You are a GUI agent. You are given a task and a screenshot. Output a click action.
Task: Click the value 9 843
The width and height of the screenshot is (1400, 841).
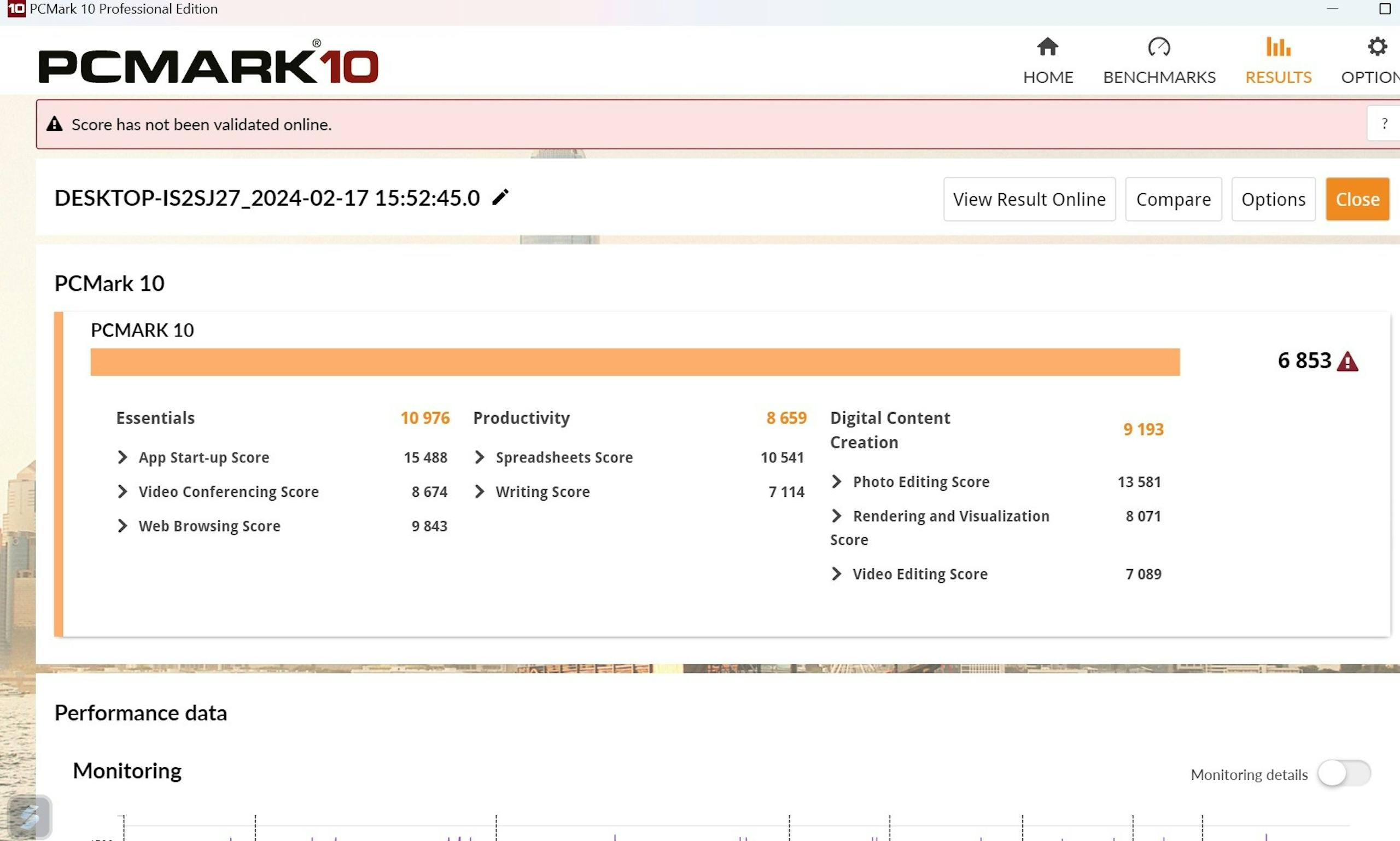[x=429, y=526]
